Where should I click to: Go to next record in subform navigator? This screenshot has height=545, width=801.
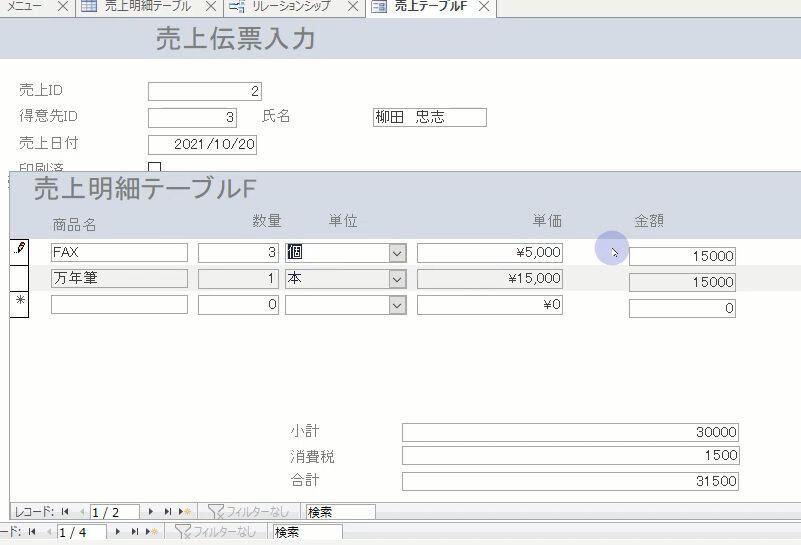click(x=151, y=512)
